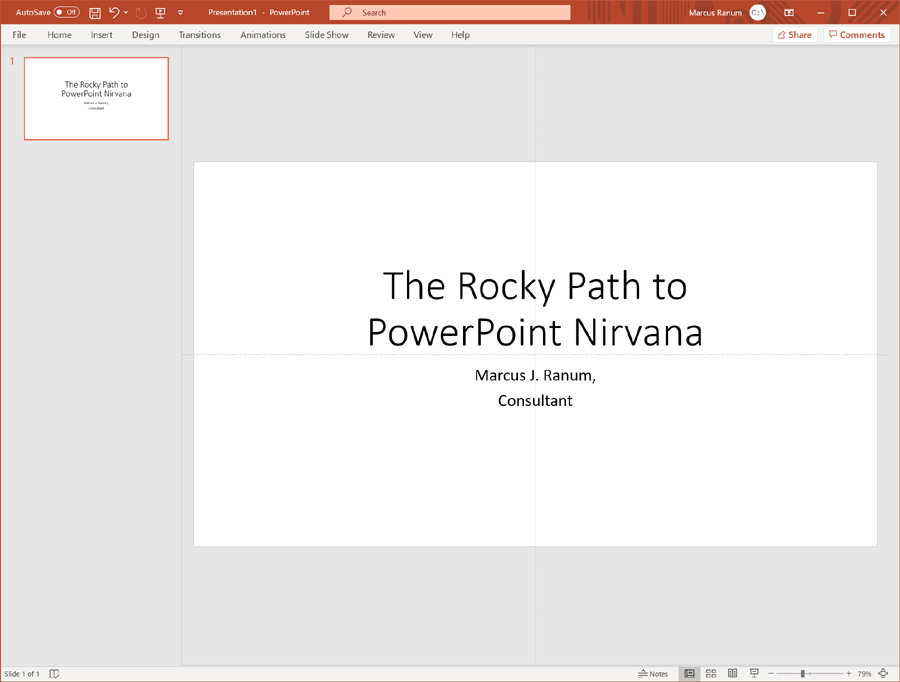
Task: Click the Marcus Ranum account name
Action: pos(715,13)
